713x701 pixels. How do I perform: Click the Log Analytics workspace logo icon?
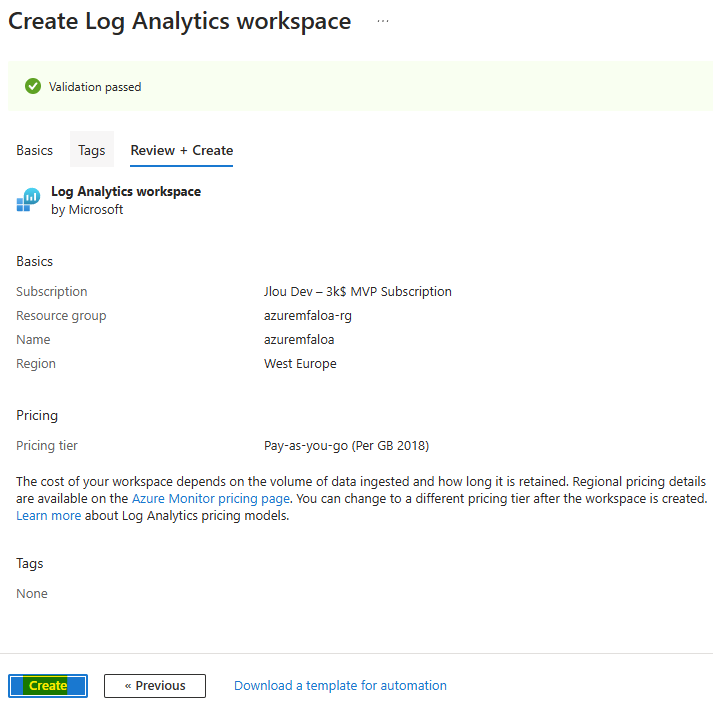coord(28,200)
